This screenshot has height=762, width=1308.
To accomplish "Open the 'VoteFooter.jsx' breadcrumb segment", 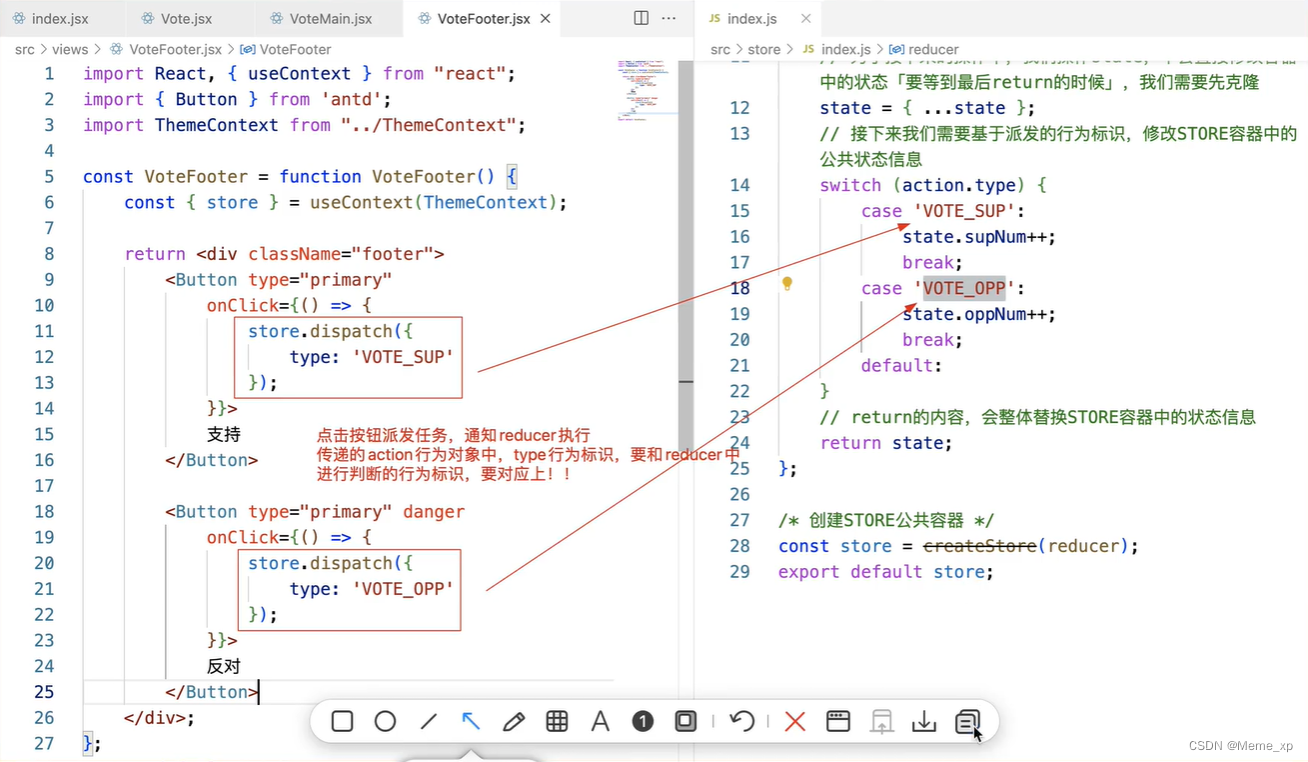I will (175, 49).
